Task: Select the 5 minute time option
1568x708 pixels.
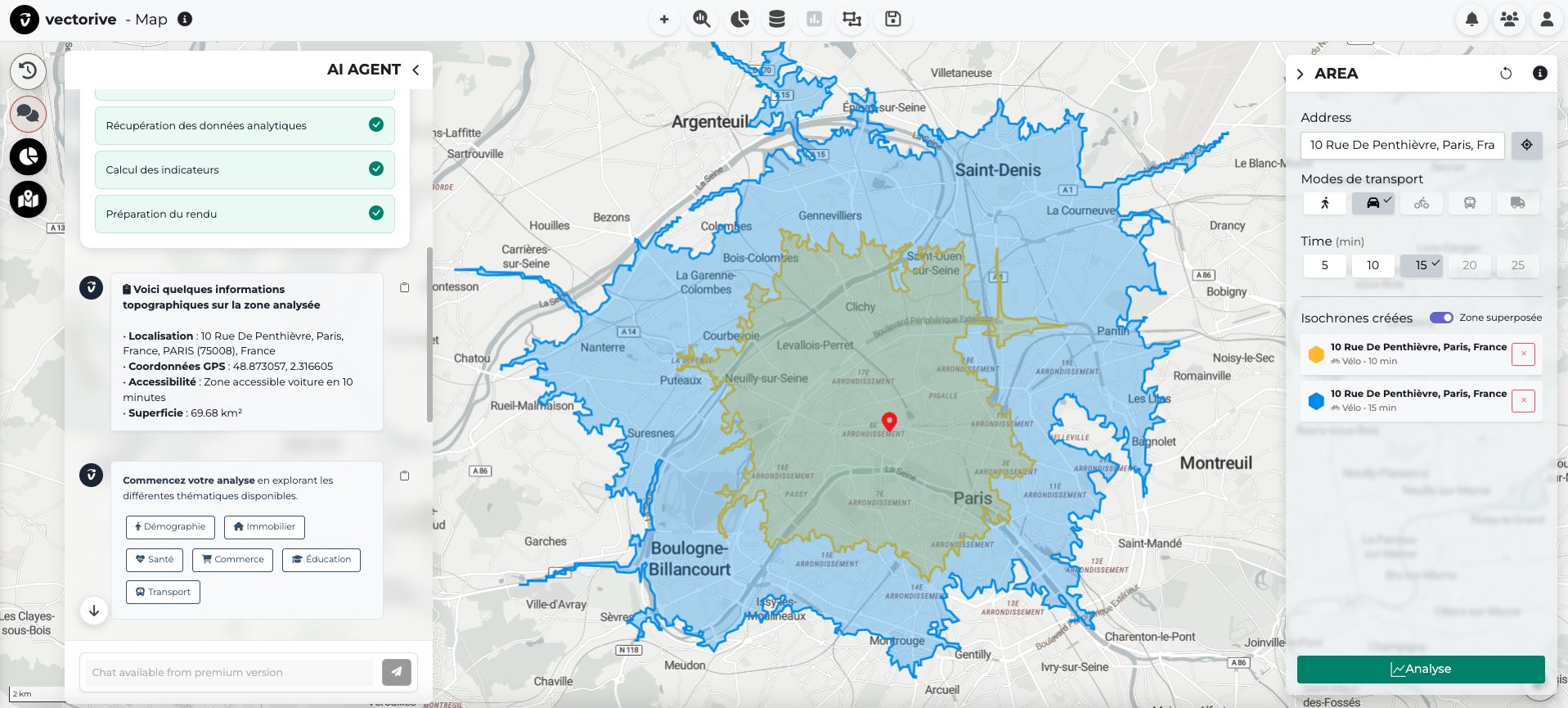Action: coord(1324,265)
